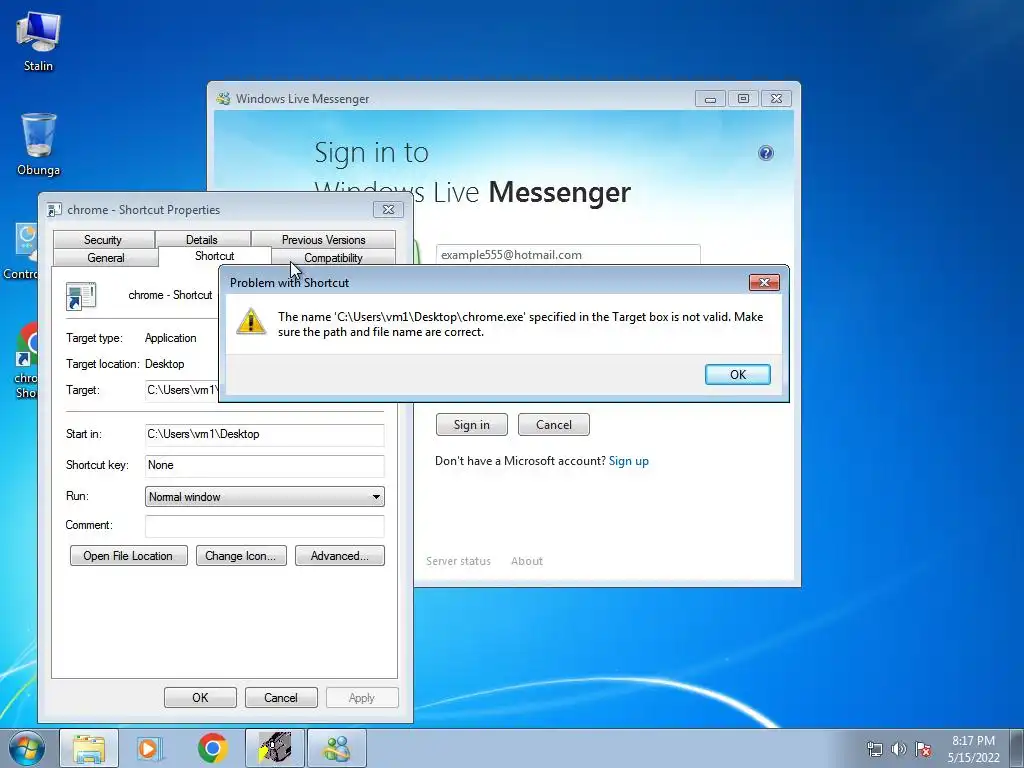This screenshot has width=1024, height=768.
Task: Switch to the Compatibility tab
Action: pyautogui.click(x=333, y=257)
